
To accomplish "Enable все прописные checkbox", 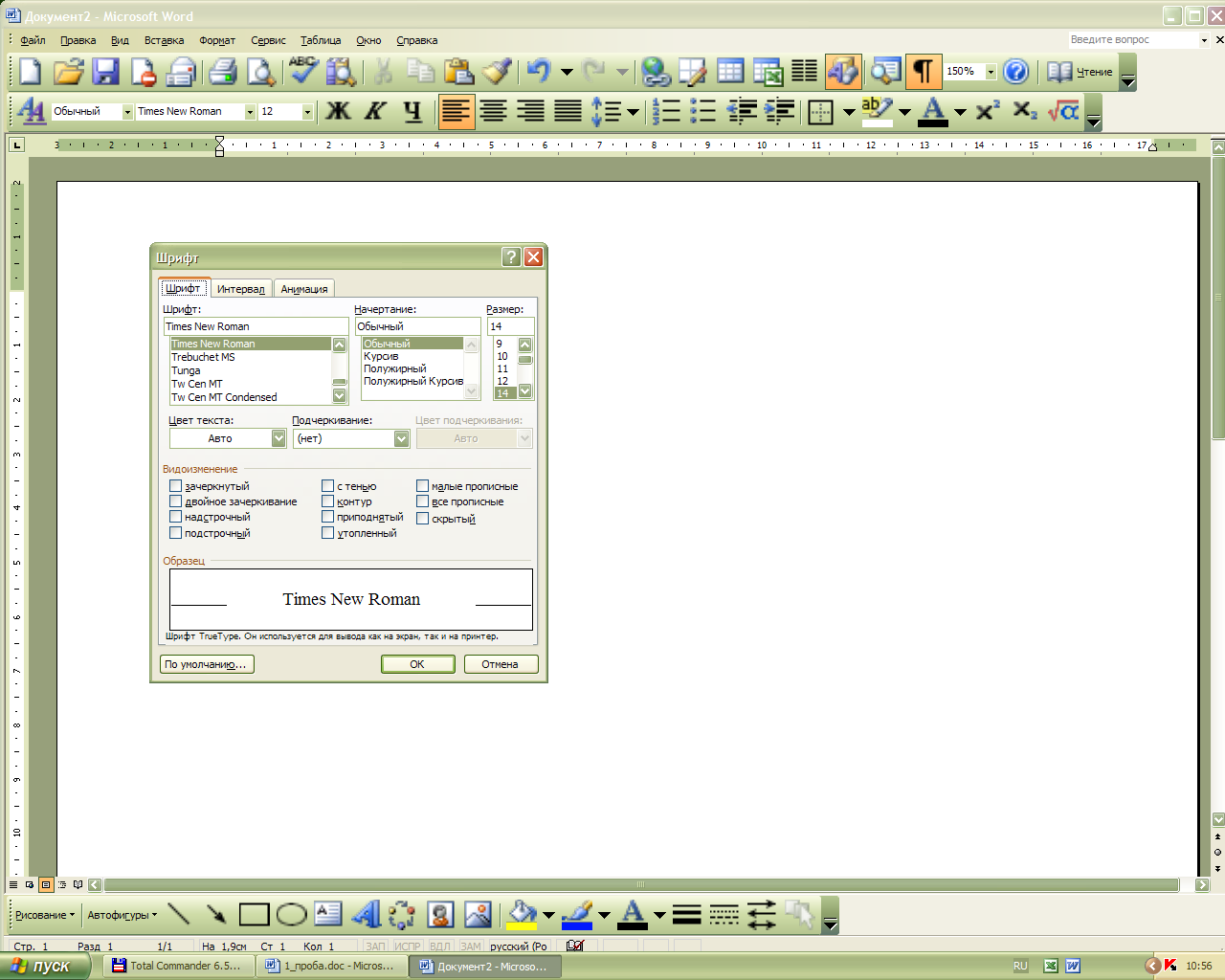I will (422, 501).
